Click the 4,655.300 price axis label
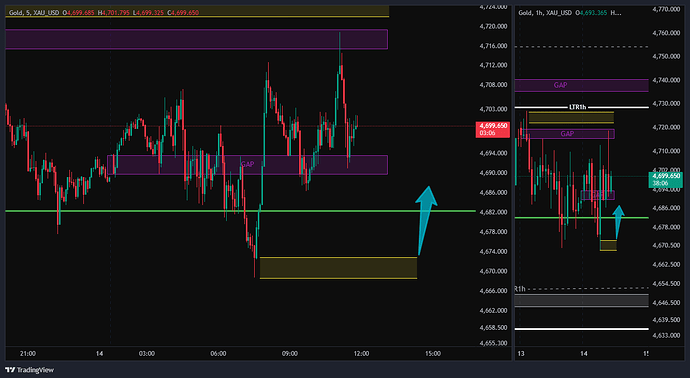Screen dimensions: 690x378 pyautogui.click(x=493, y=343)
